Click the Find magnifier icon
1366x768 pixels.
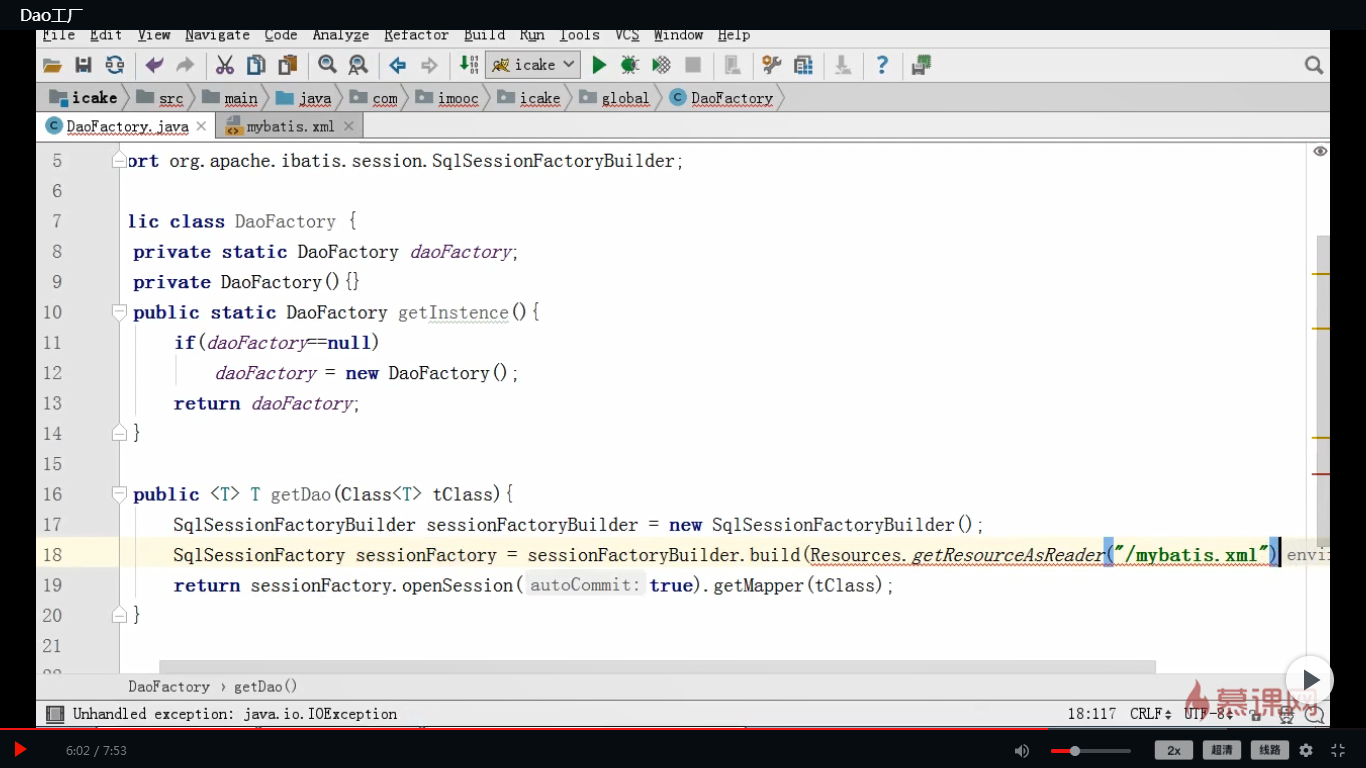click(x=327, y=65)
